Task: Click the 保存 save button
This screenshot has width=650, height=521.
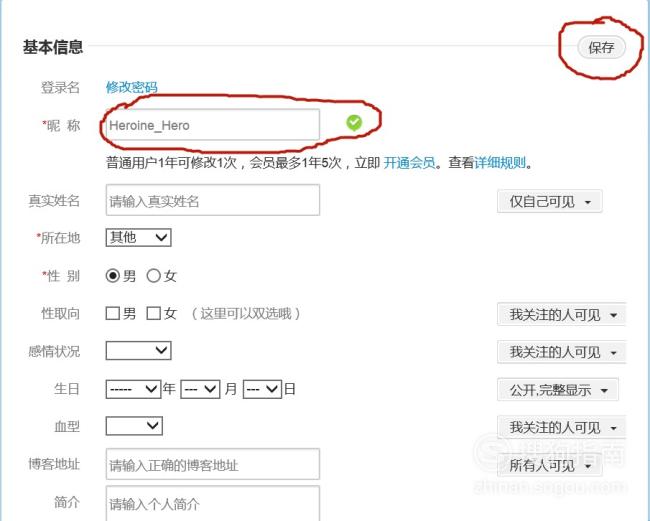Action: [601, 47]
